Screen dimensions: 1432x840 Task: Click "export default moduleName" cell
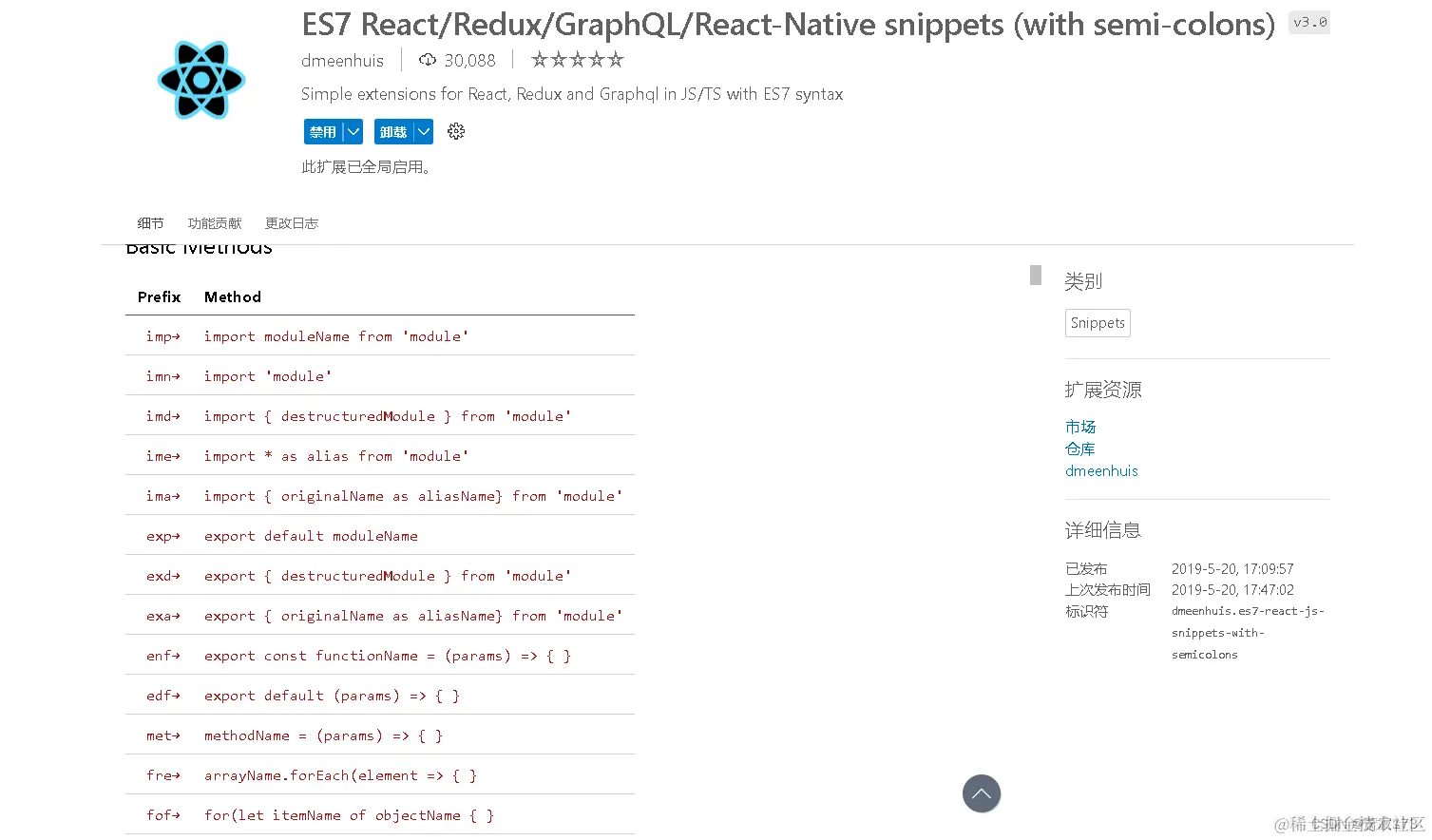coord(311,536)
